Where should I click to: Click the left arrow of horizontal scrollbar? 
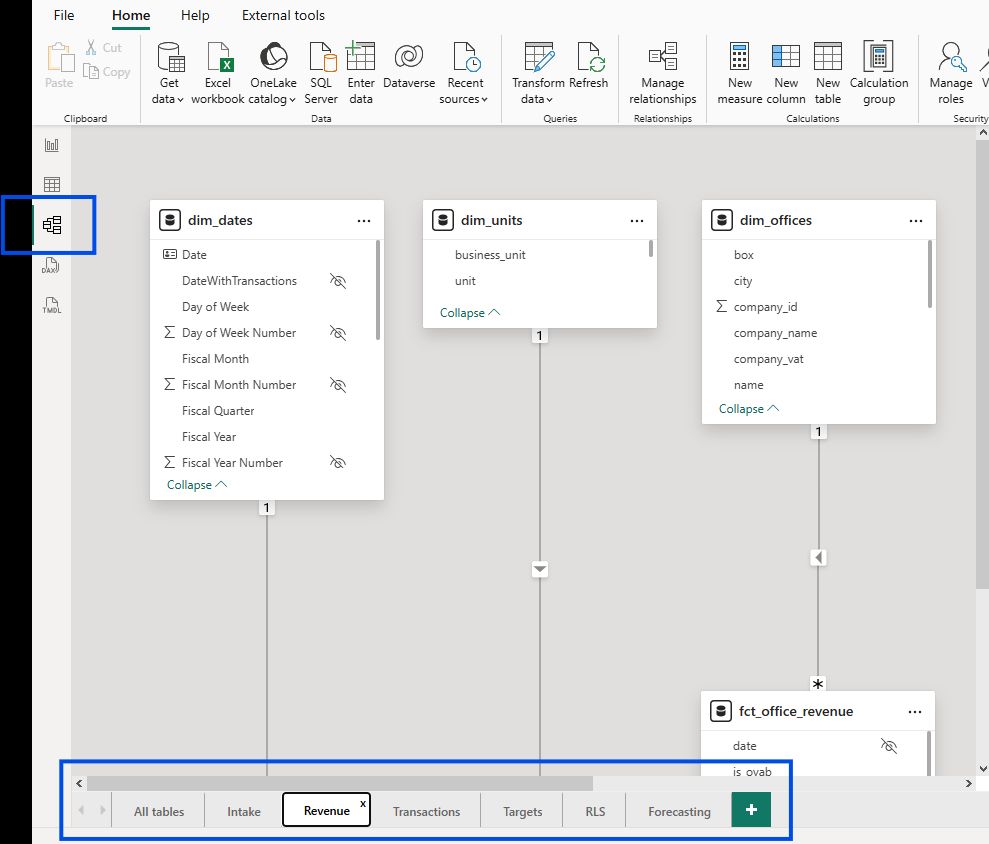click(x=79, y=783)
